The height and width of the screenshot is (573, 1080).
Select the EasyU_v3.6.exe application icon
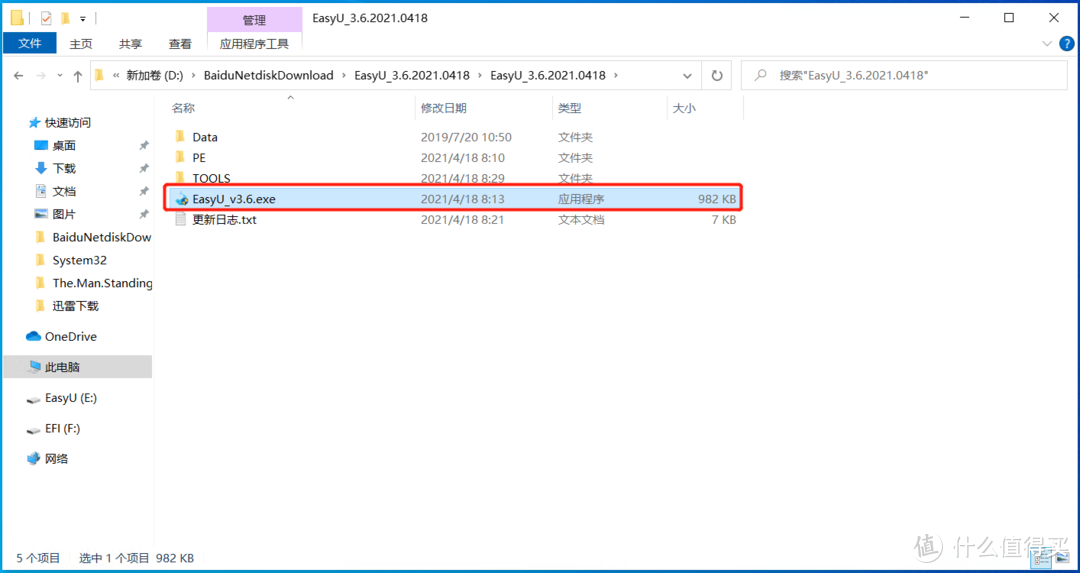181,199
